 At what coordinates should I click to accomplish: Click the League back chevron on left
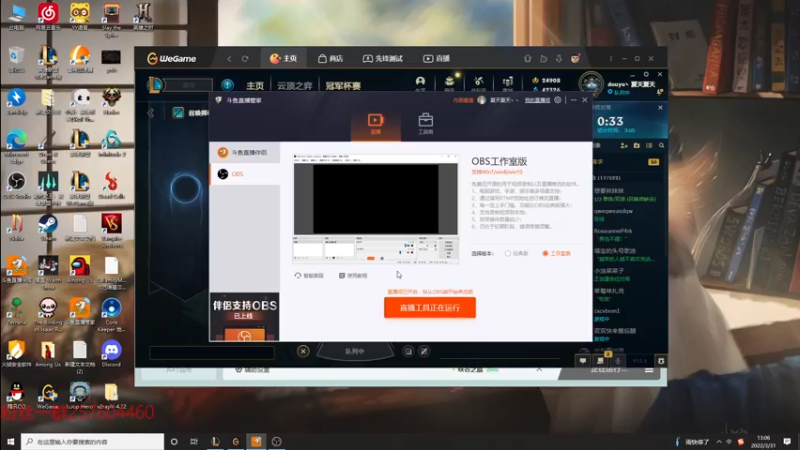(x=151, y=113)
